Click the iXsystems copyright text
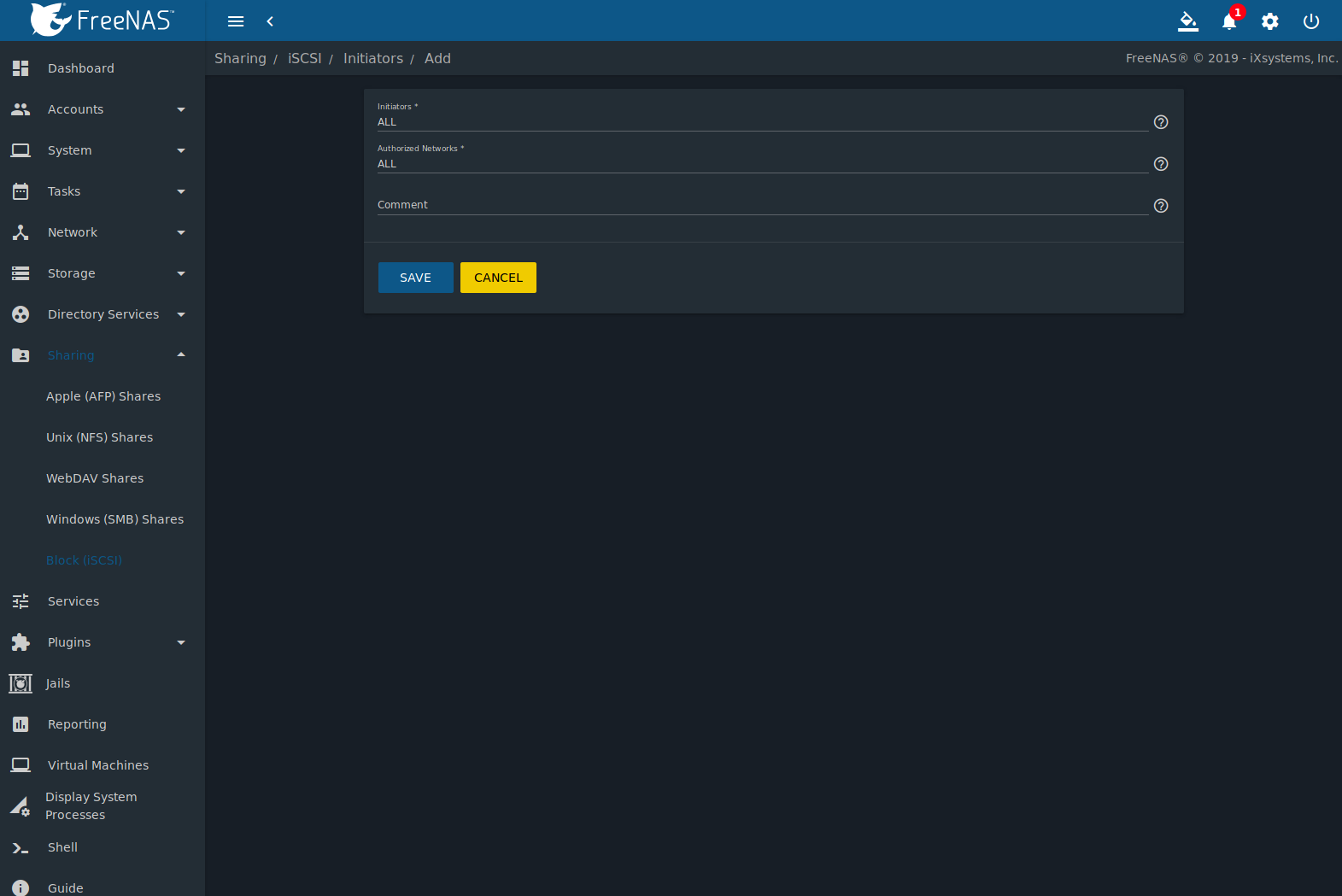1342x896 pixels. point(1232,58)
